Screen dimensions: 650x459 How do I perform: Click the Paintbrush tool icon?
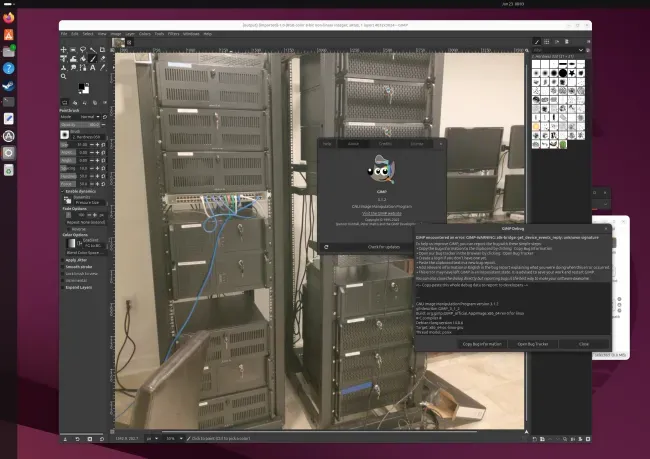coord(92,59)
